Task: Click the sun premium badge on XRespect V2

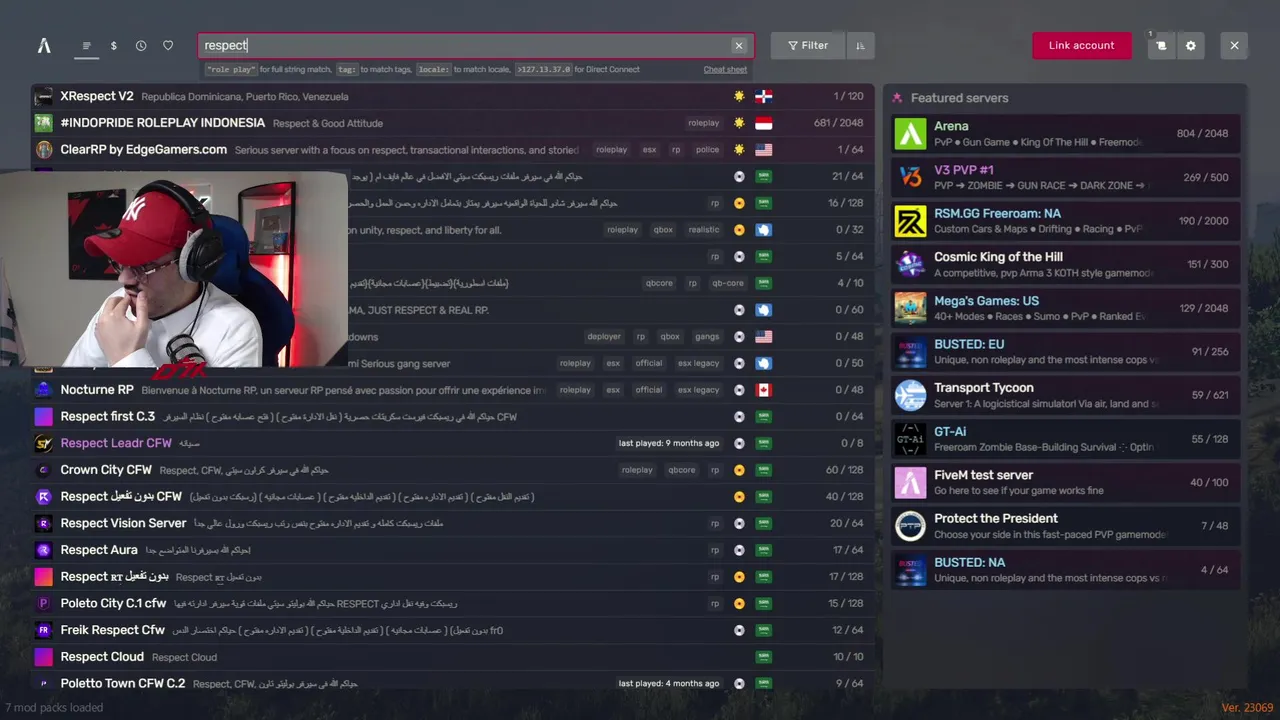Action: click(739, 97)
